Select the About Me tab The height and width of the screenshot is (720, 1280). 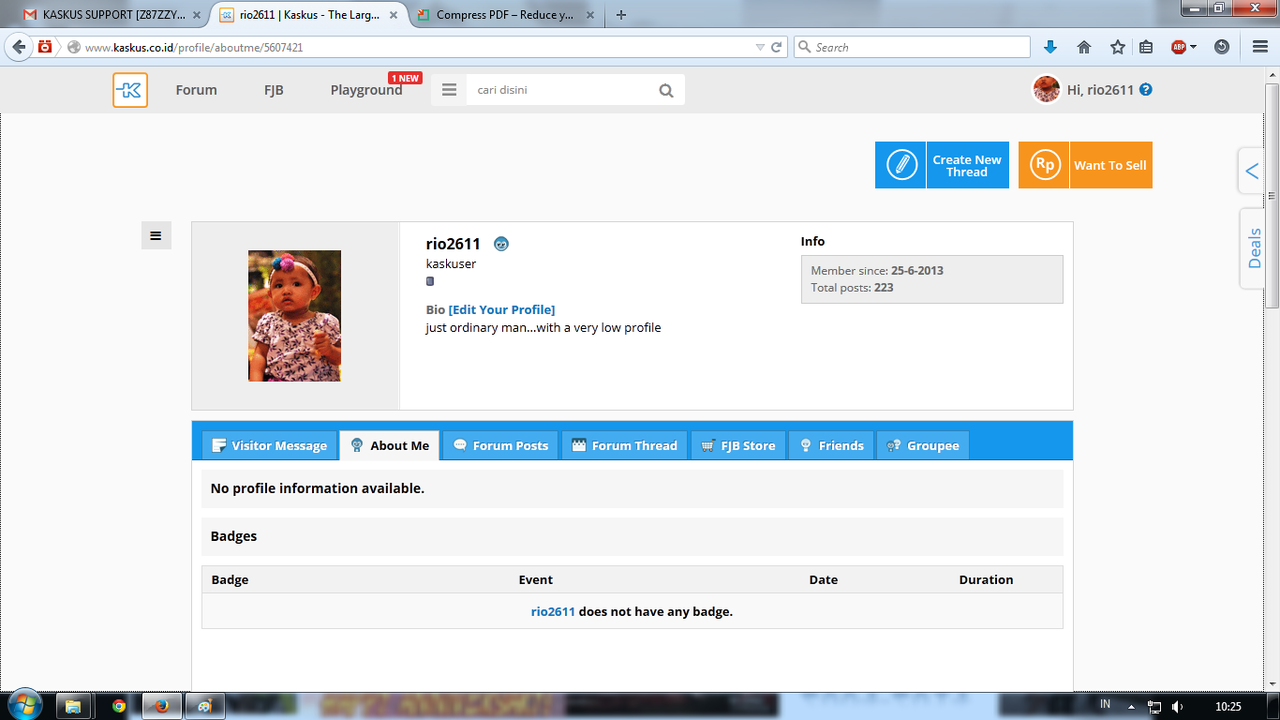pyautogui.click(x=390, y=445)
